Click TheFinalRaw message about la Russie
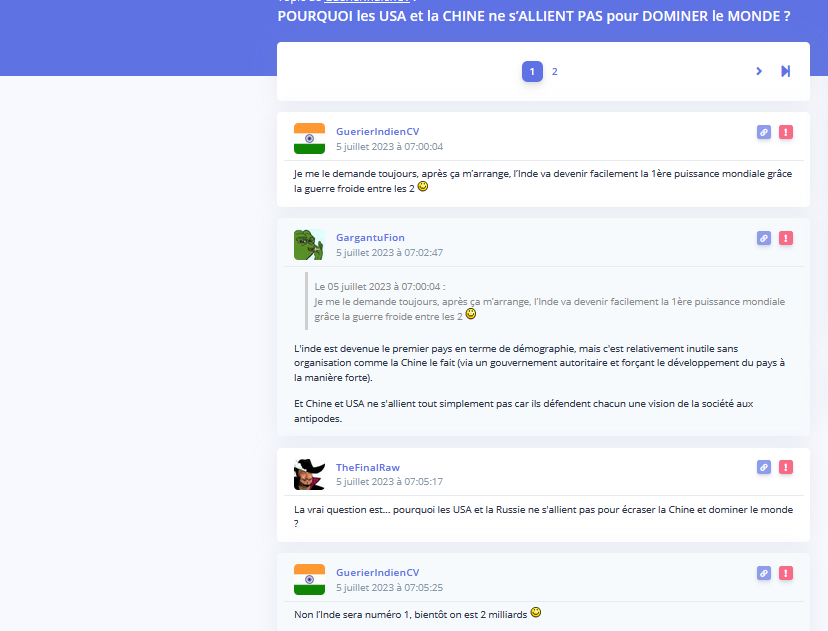The width and height of the screenshot is (828, 631). pyautogui.click(x=543, y=516)
